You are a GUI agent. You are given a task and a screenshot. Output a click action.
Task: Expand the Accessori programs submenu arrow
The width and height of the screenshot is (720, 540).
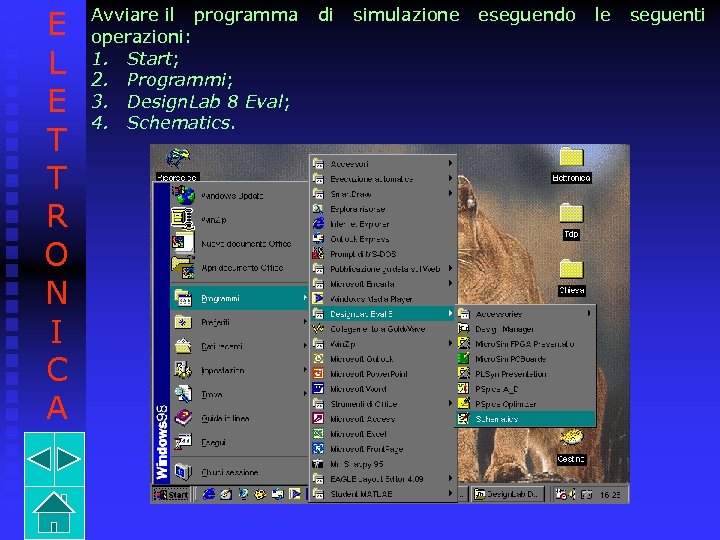450,163
